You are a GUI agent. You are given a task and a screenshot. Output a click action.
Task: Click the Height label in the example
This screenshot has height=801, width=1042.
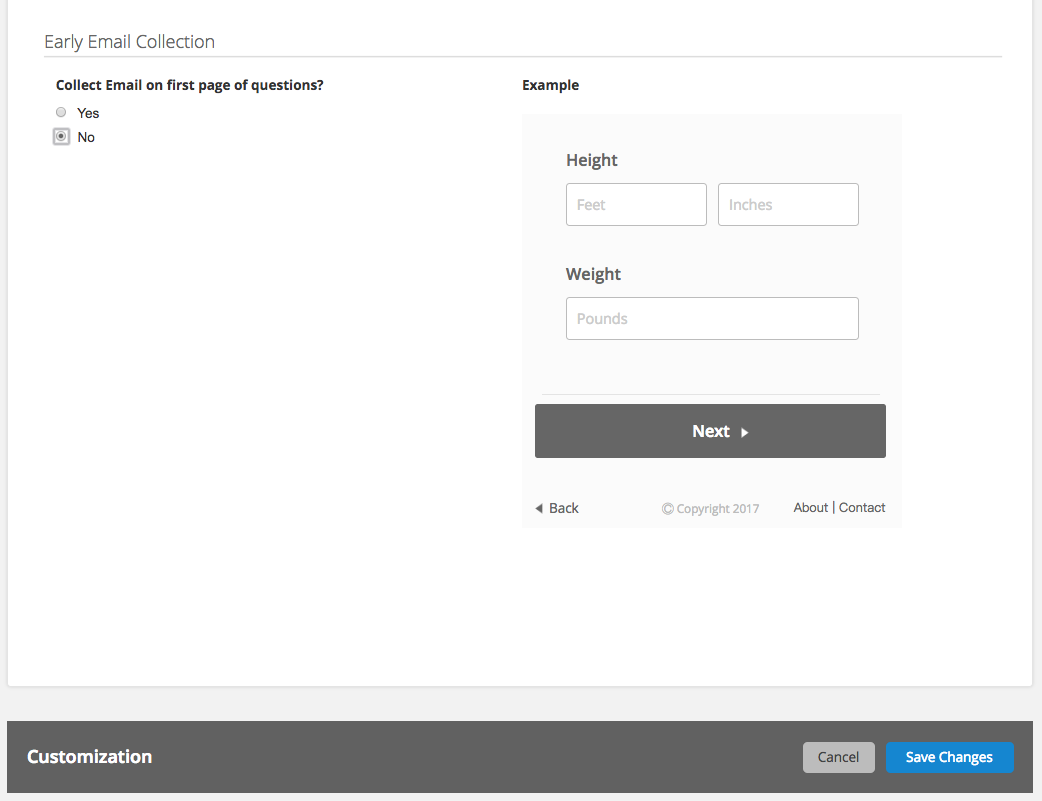pos(591,160)
